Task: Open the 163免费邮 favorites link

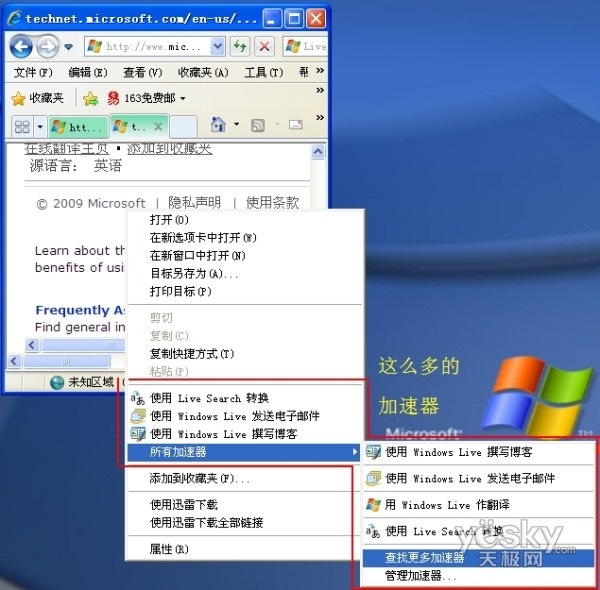Action: (141, 98)
